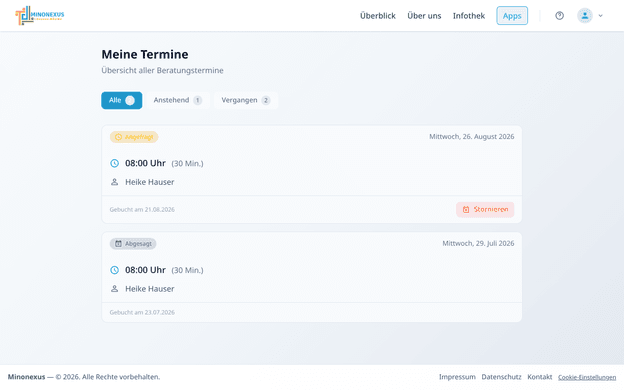Cancel the appointment with Stornieren
The width and height of the screenshot is (624, 390).
(x=485, y=209)
